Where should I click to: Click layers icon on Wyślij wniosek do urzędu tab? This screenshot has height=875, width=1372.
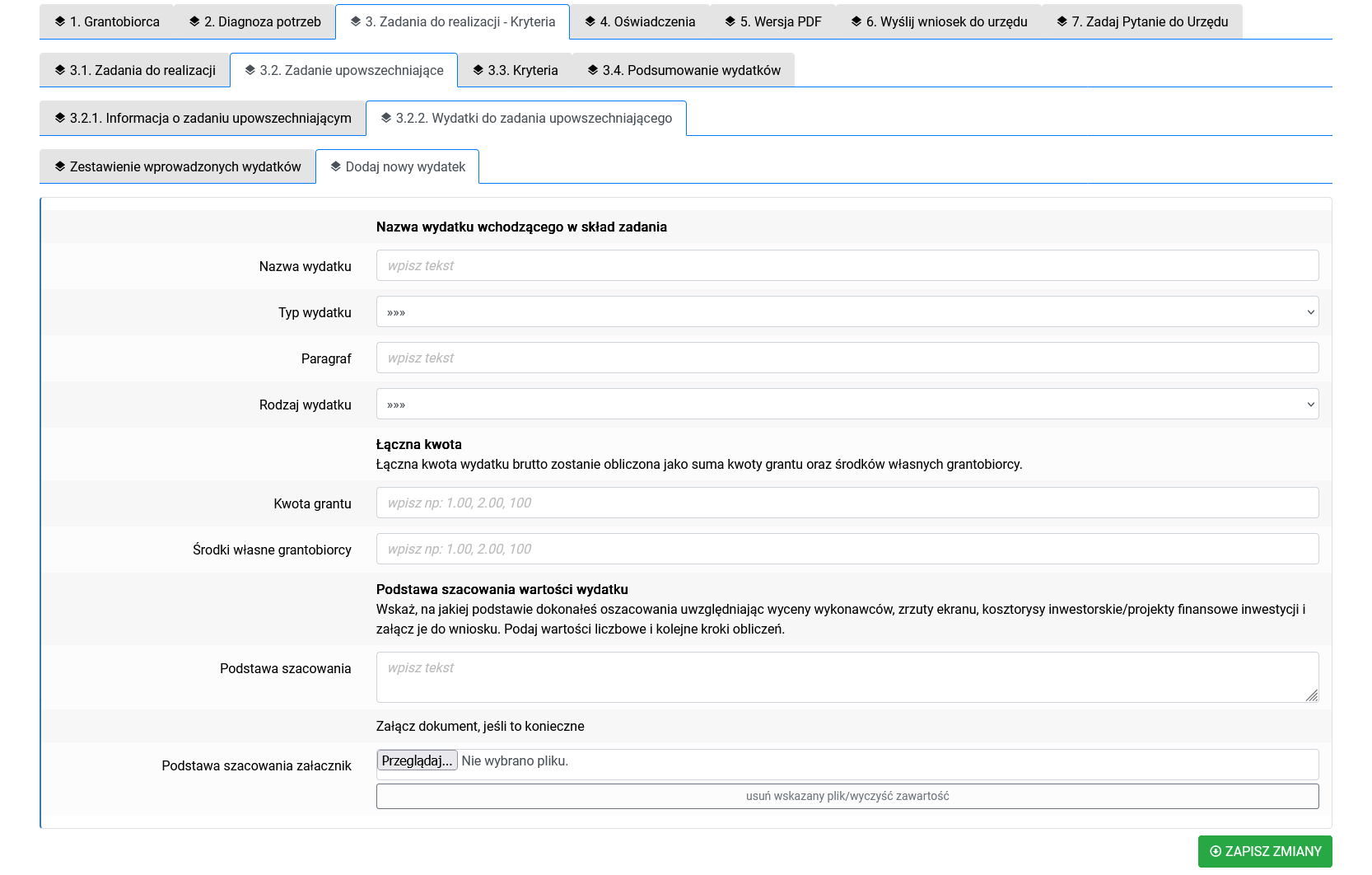856,21
